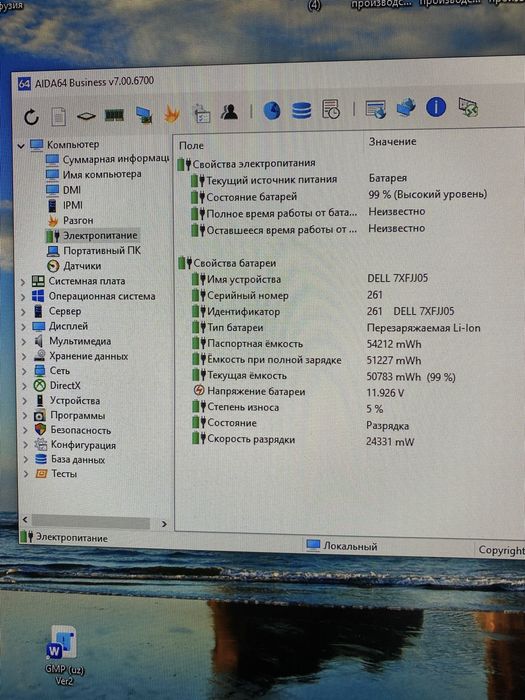Viewport: 525px width, 700px height.
Task: Select the Свойства батареи group row
Action: pyautogui.click(x=227, y=263)
